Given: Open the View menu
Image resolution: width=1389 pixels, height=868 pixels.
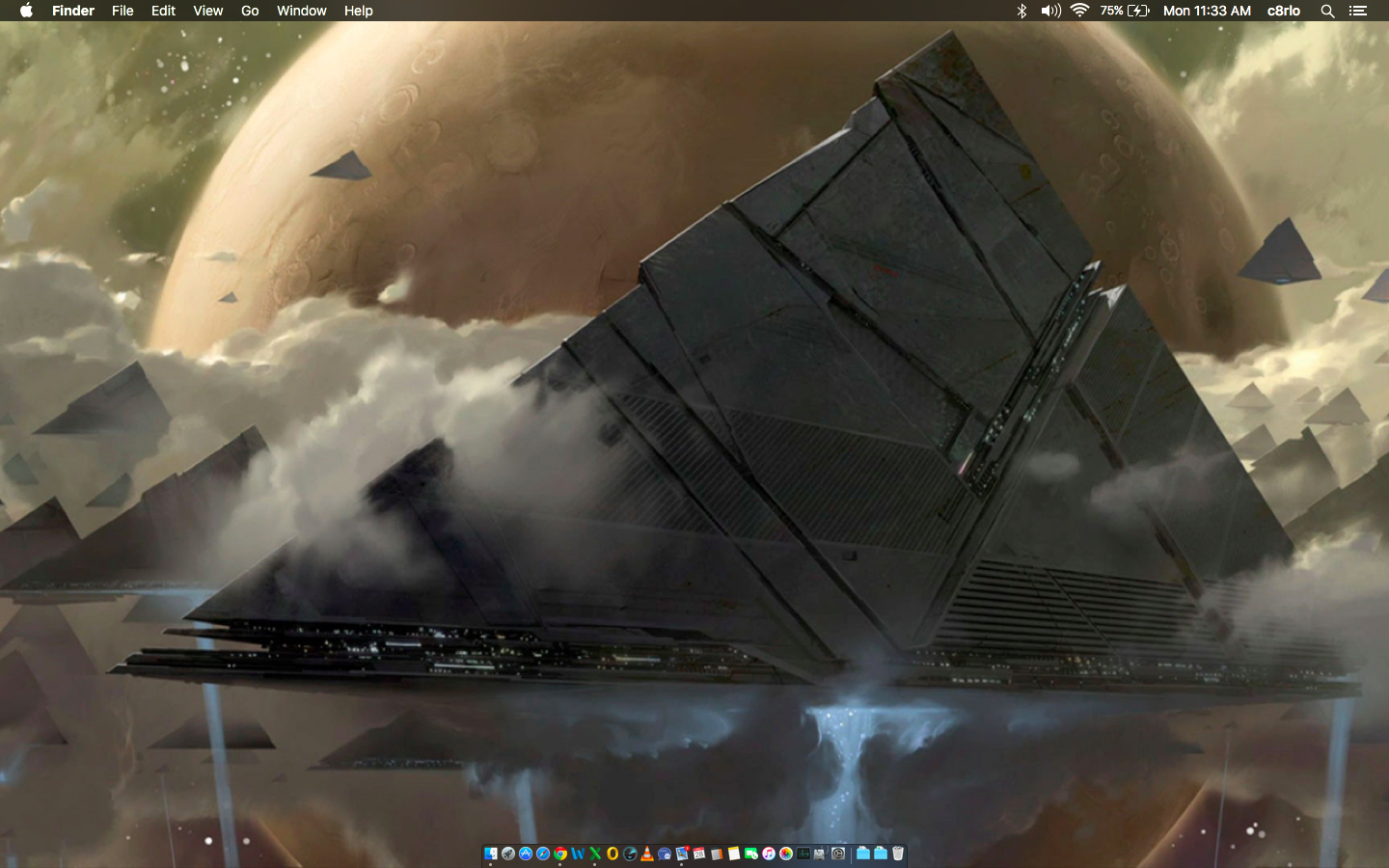Looking at the screenshot, I should tap(207, 11).
